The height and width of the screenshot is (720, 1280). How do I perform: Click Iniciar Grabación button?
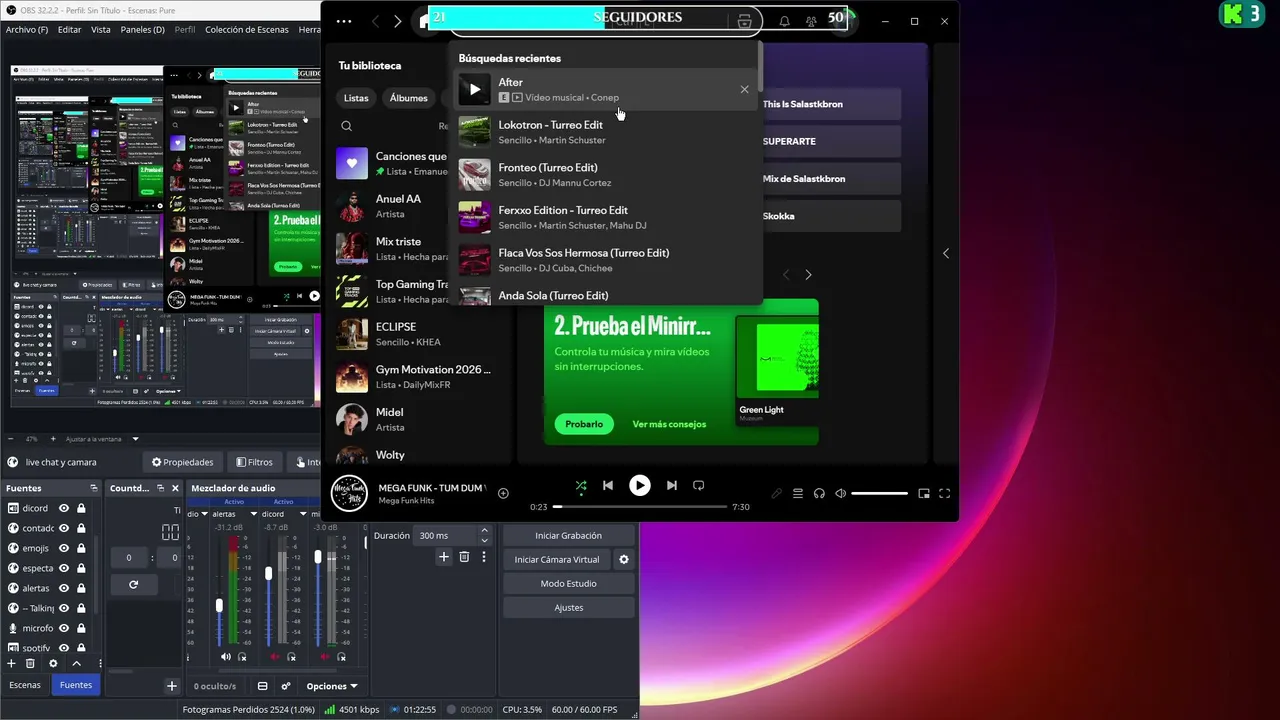pos(568,535)
